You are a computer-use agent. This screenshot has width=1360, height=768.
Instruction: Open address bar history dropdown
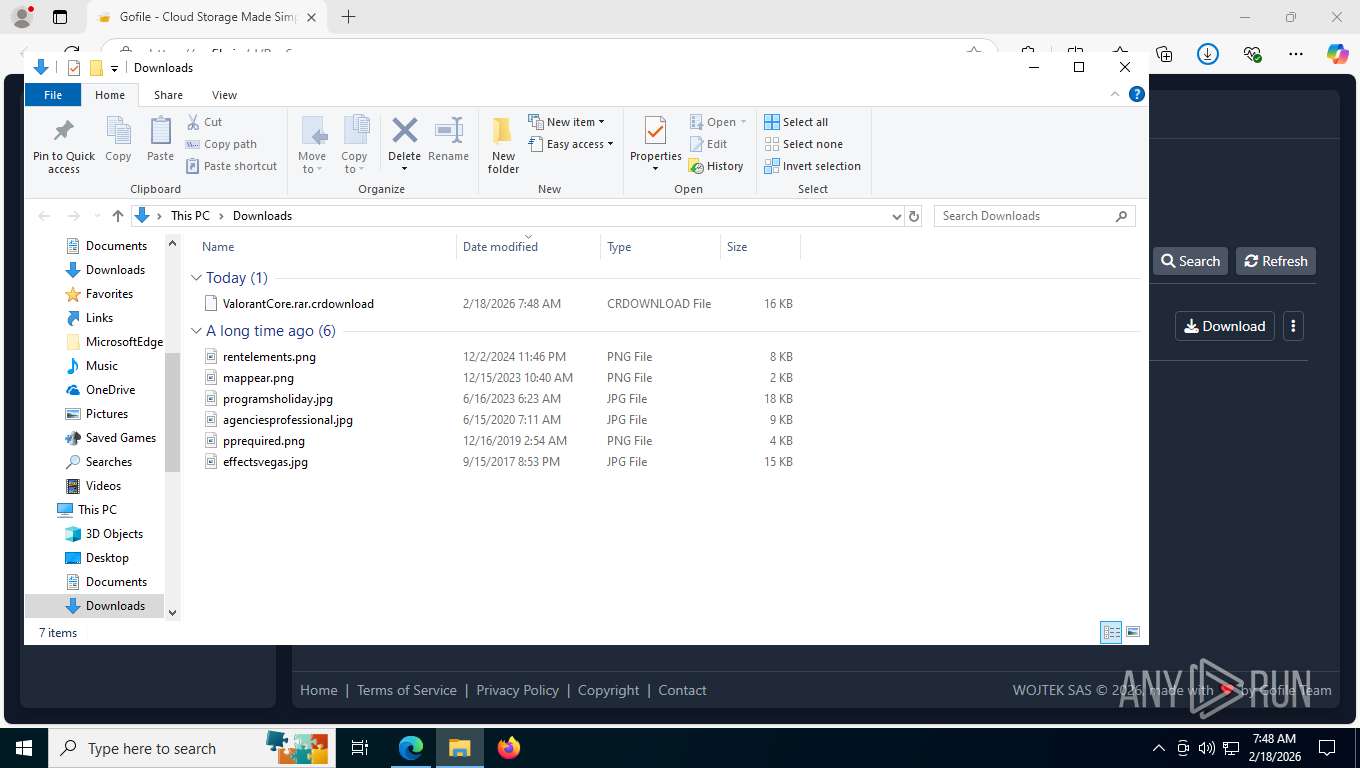pyautogui.click(x=896, y=216)
